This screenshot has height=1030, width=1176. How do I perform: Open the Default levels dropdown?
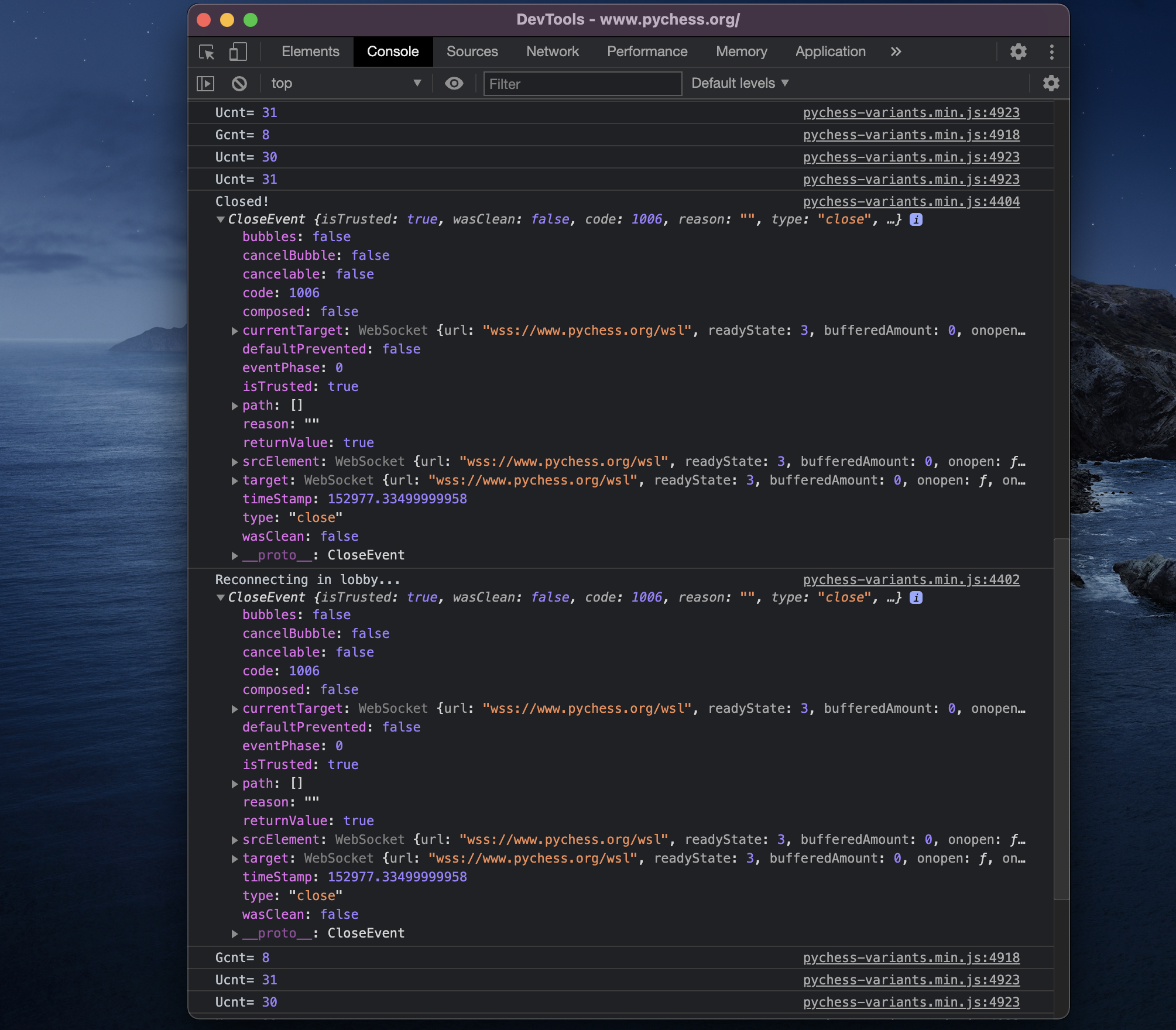(x=740, y=84)
